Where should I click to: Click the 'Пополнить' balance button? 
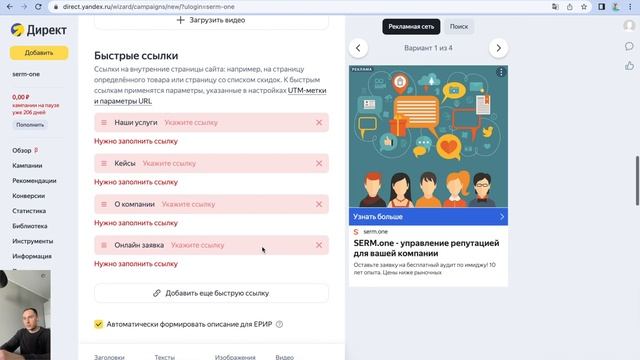click(x=30, y=125)
